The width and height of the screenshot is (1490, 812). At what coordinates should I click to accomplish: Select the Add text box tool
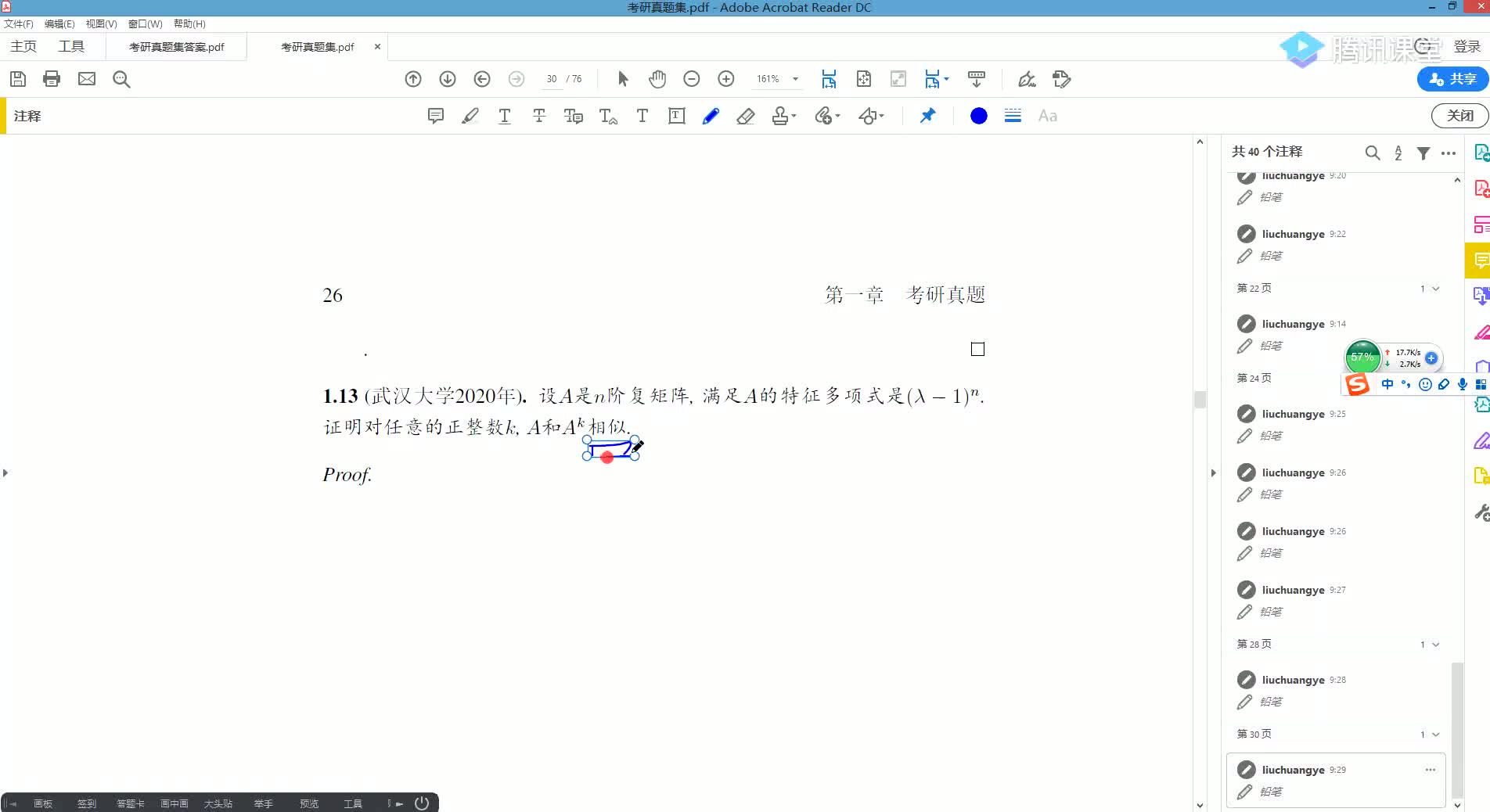coord(677,116)
